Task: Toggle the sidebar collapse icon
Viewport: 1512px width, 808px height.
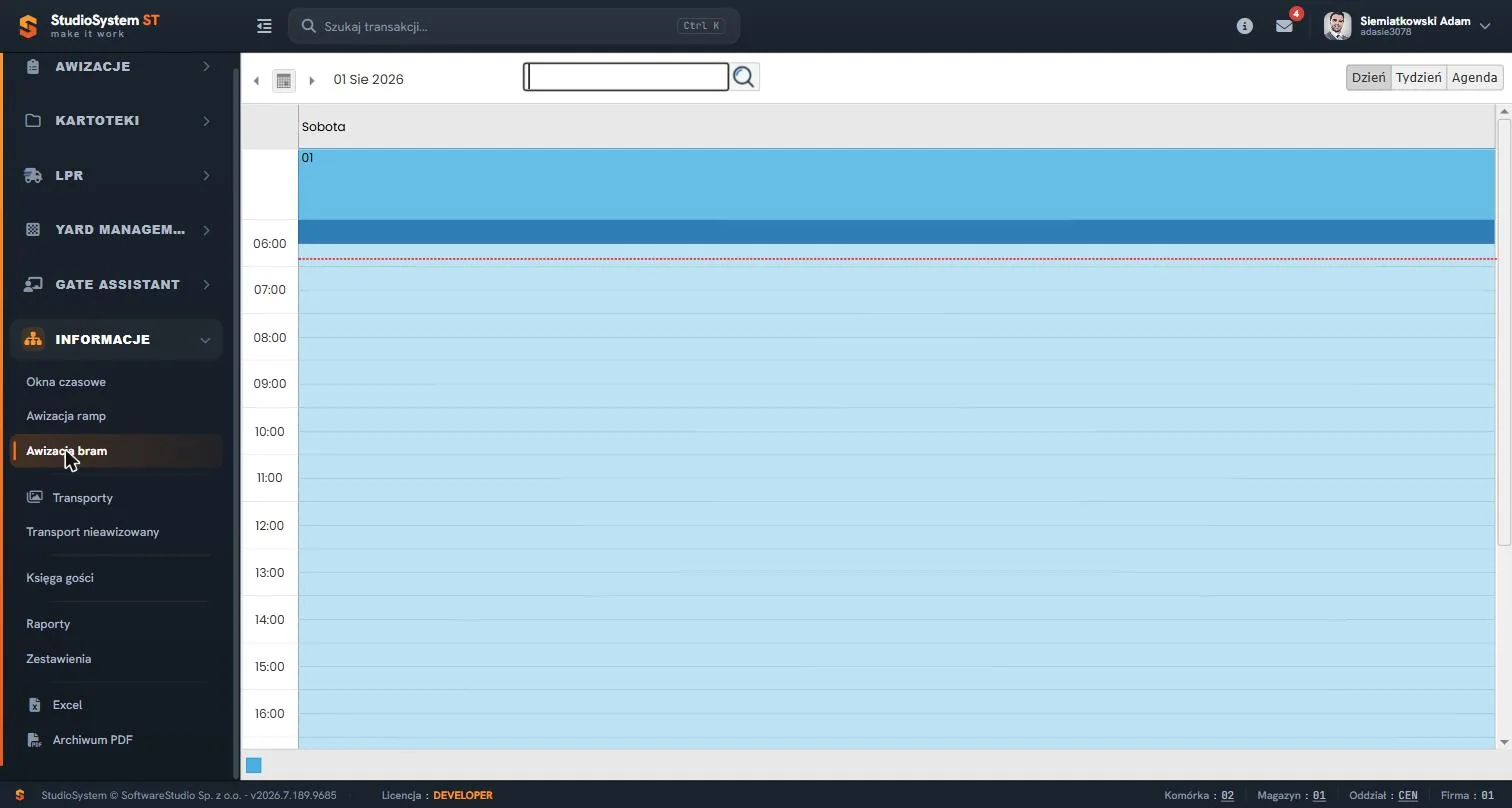Action: tap(264, 27)
